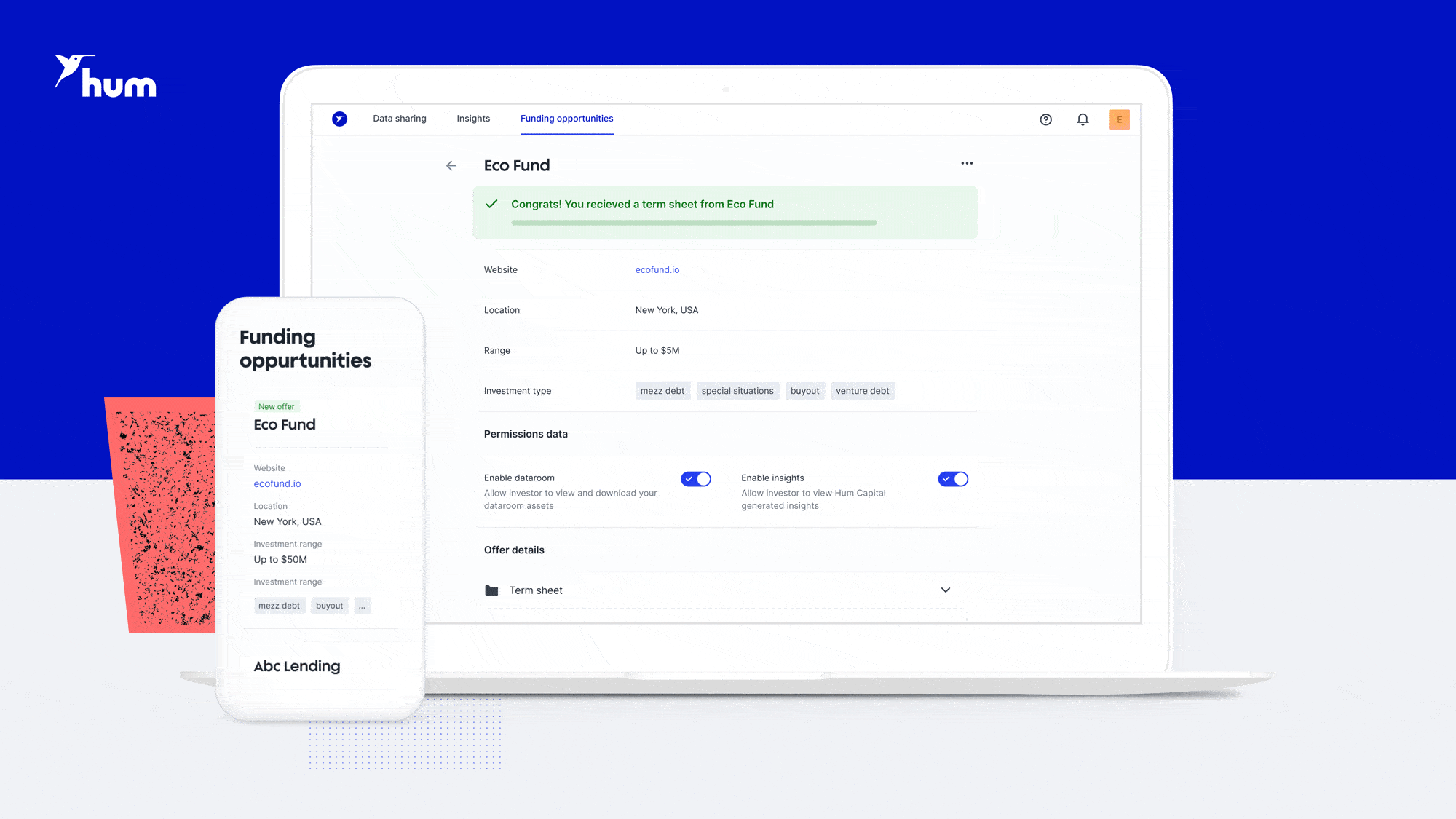The width and height of the screenshot is (1456, 819).
Task: Open the Abc Lending card
Action: point(297,666)
